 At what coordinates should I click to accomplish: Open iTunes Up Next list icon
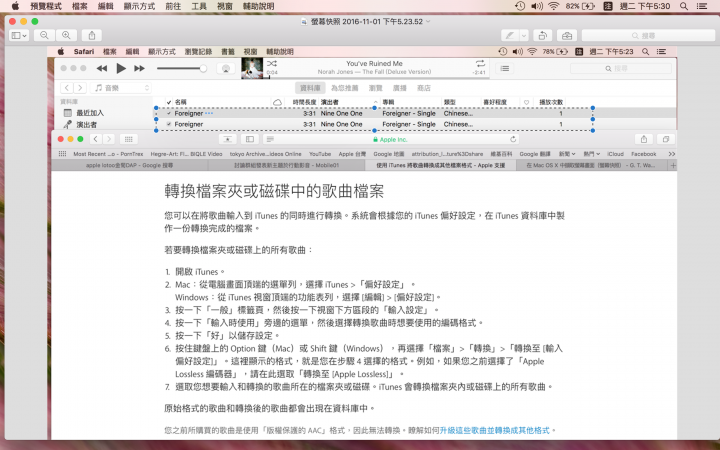coord(505,68)
